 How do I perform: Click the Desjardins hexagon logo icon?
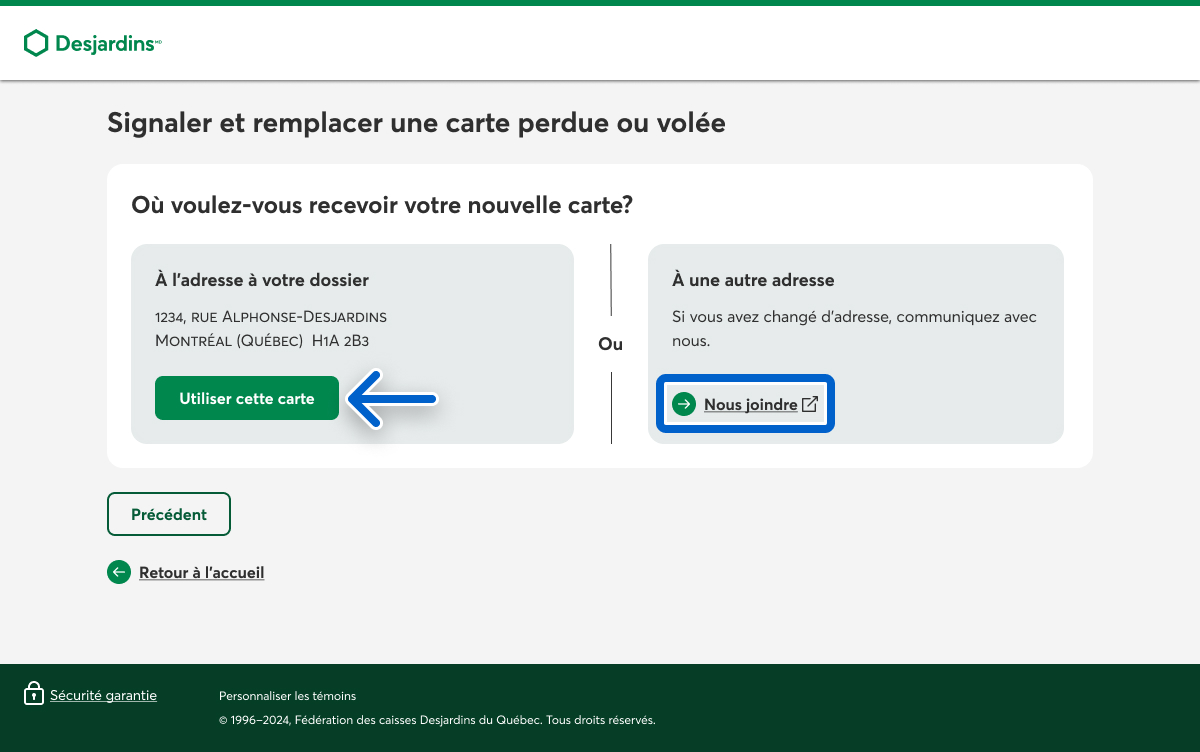point(36,43)
